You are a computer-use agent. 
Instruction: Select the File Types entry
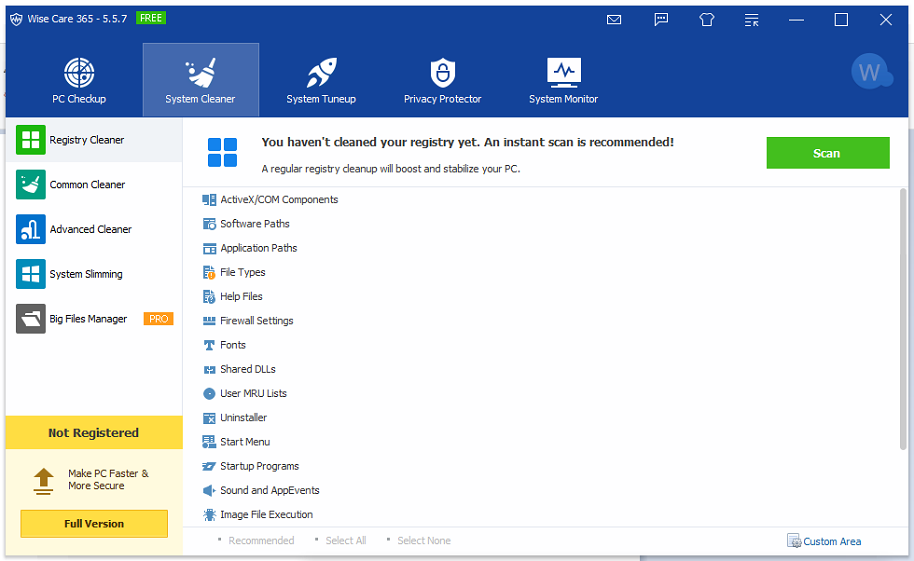coord(242,272)
